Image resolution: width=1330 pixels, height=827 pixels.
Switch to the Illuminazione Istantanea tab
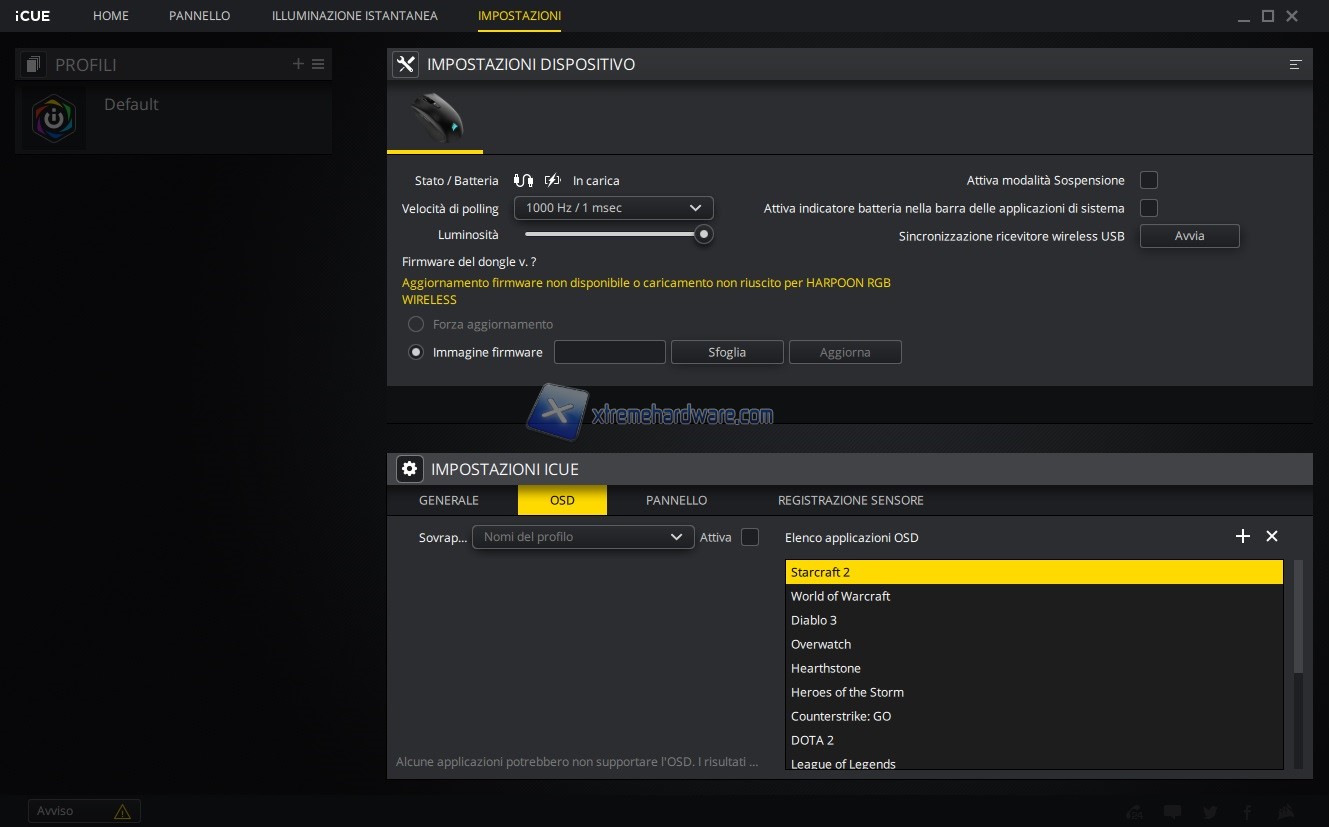354,16
